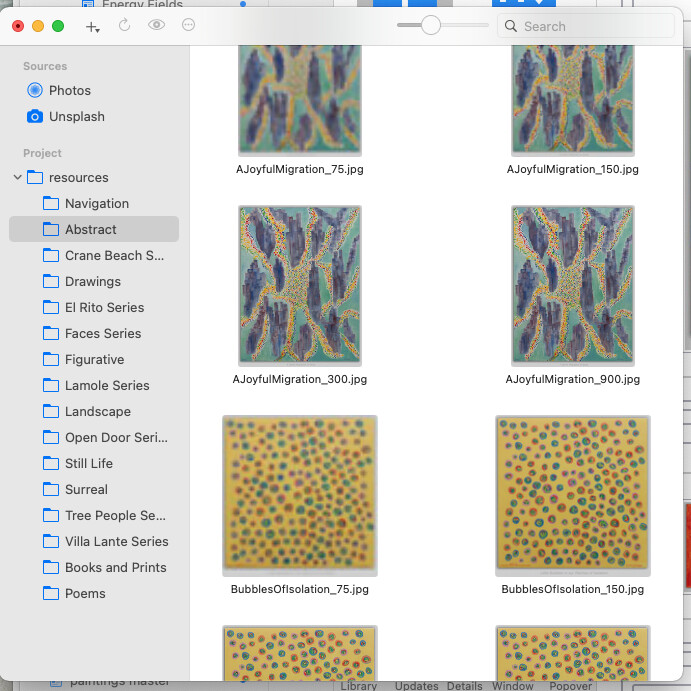
Task: Select Unsplash source in sidebar
Action: [x=94, y=116]
